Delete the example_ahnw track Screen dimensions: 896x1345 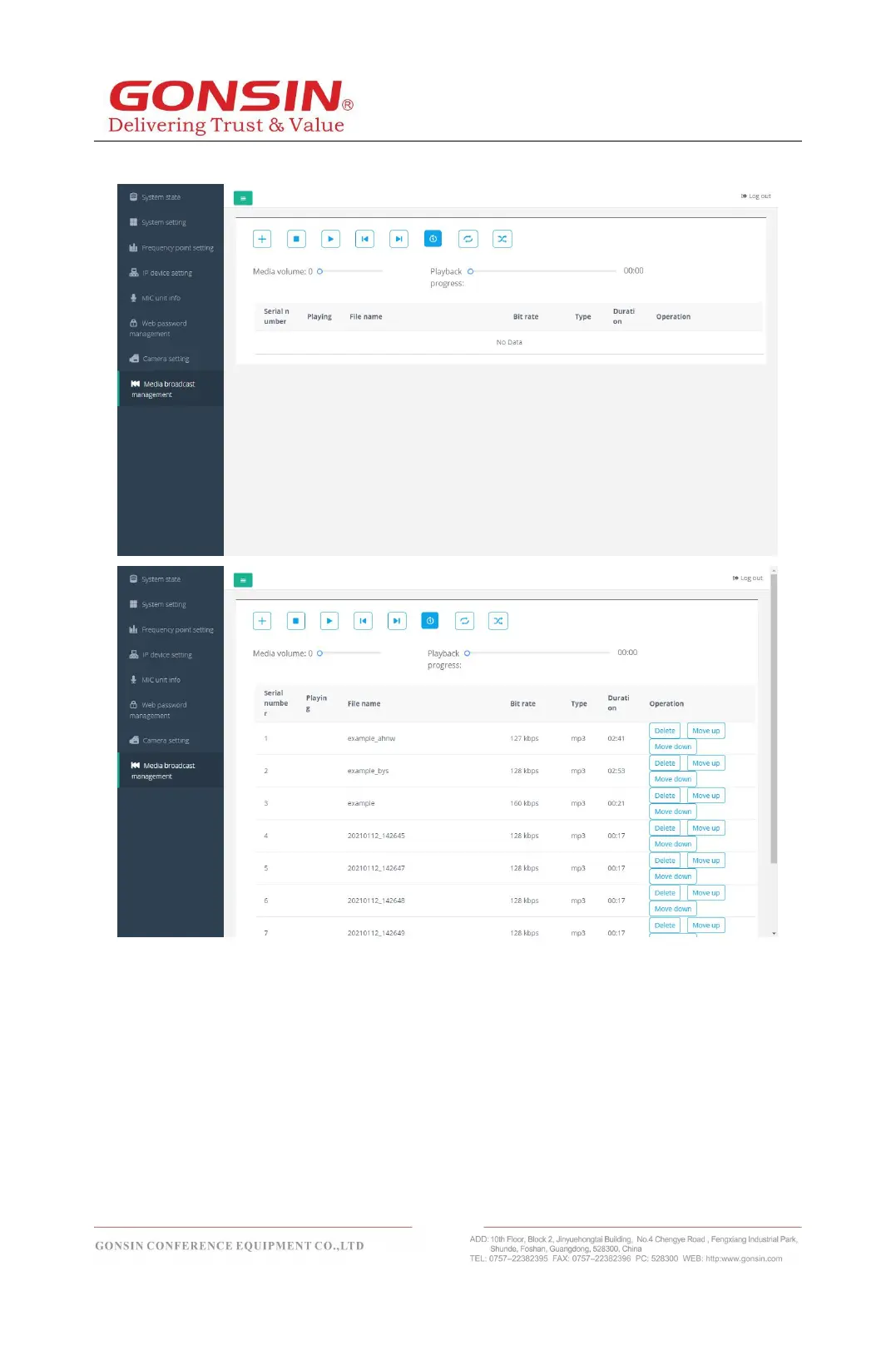[665, 731]
